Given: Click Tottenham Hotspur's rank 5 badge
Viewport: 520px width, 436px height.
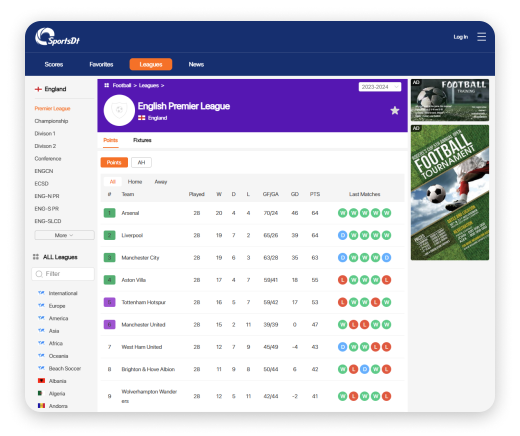Looking at the screenshot, I should point(110,302).
